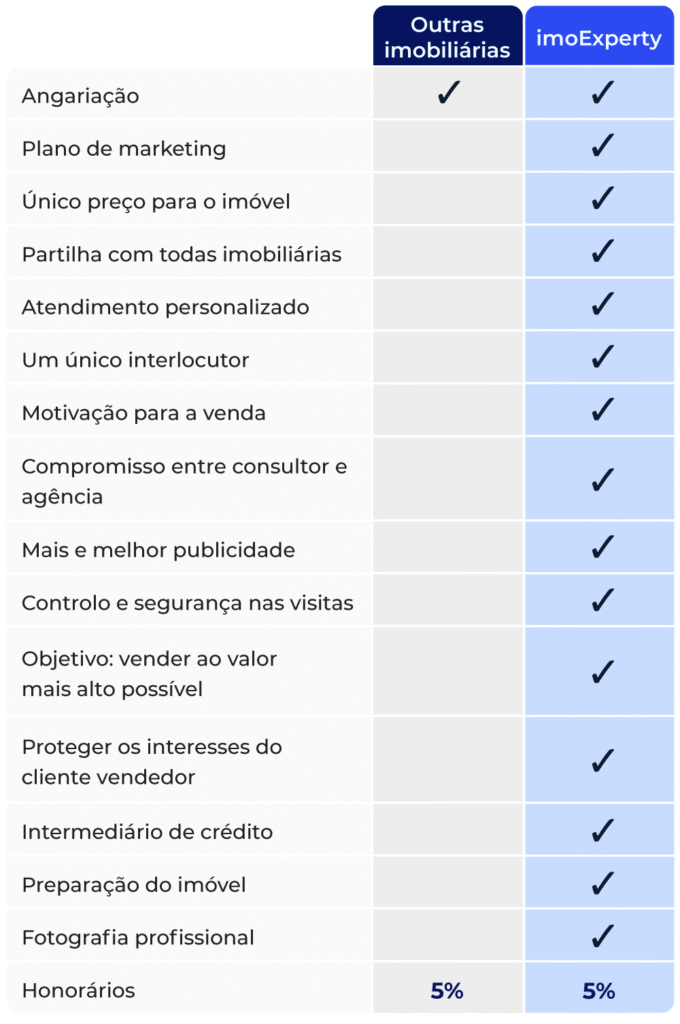This screenshot has width=680, height=1024.
Task: Click the checkmark for Único preço para o imóvel
Action: click(601, 200)
